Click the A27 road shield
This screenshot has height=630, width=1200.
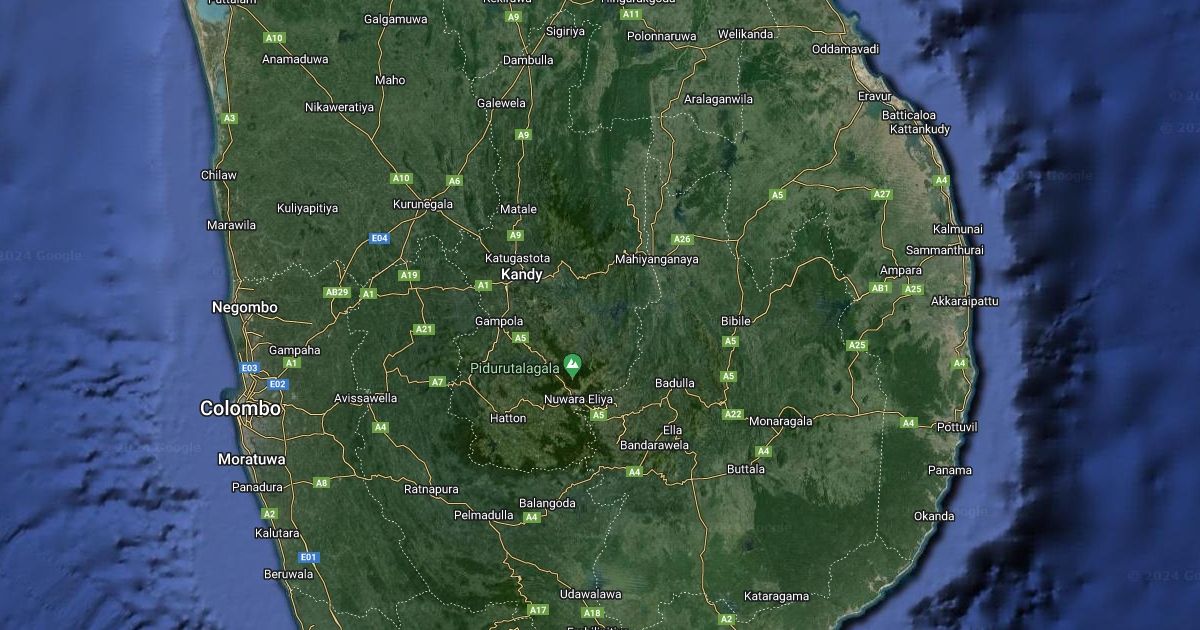(881, 194)
